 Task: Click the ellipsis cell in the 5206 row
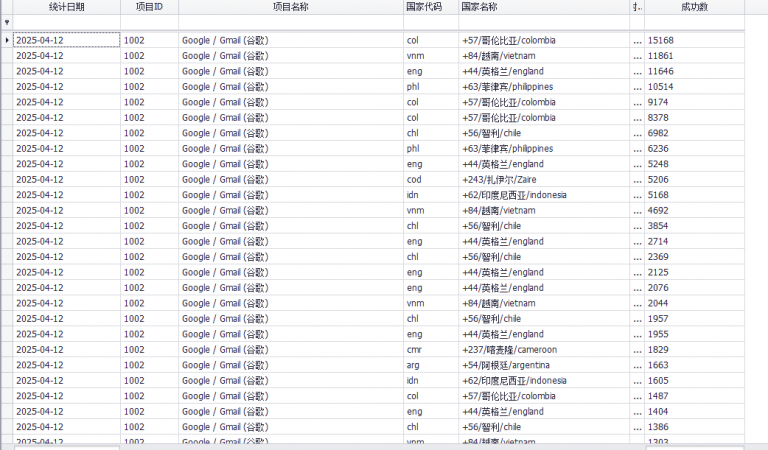(x=637, y=179)
